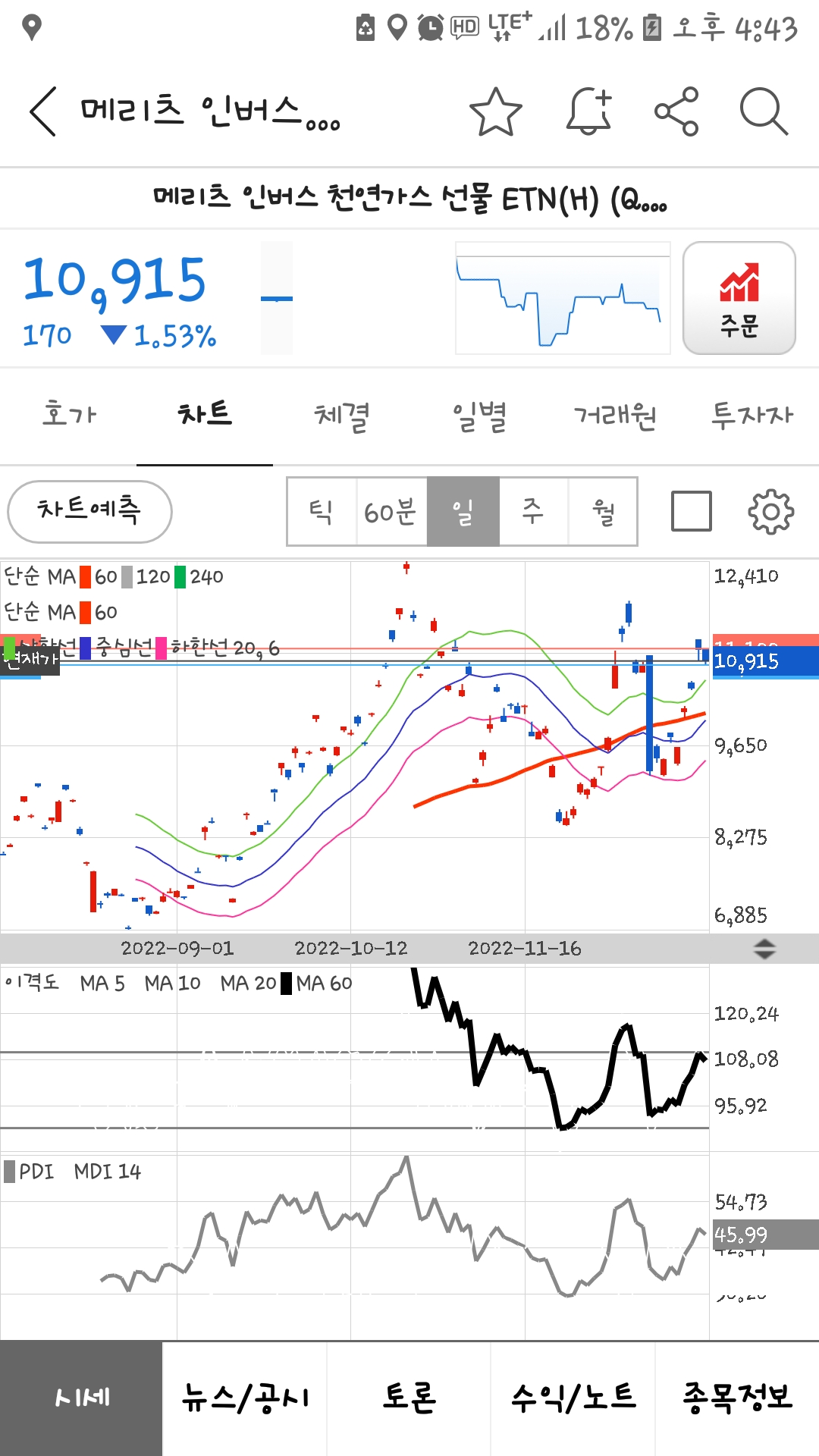This screenshot has width=819, height=1456.
Task: Tap the ETN full name title
Action: click(409, 199)
